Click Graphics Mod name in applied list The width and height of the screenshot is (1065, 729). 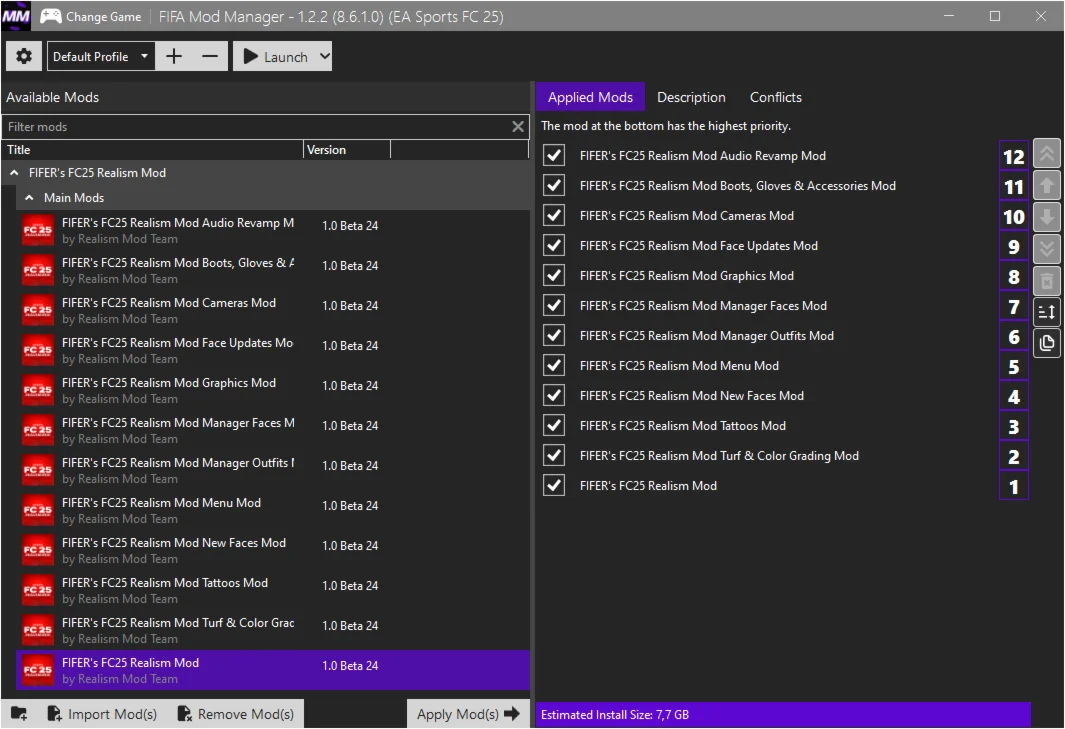click(x=687, y=276)
